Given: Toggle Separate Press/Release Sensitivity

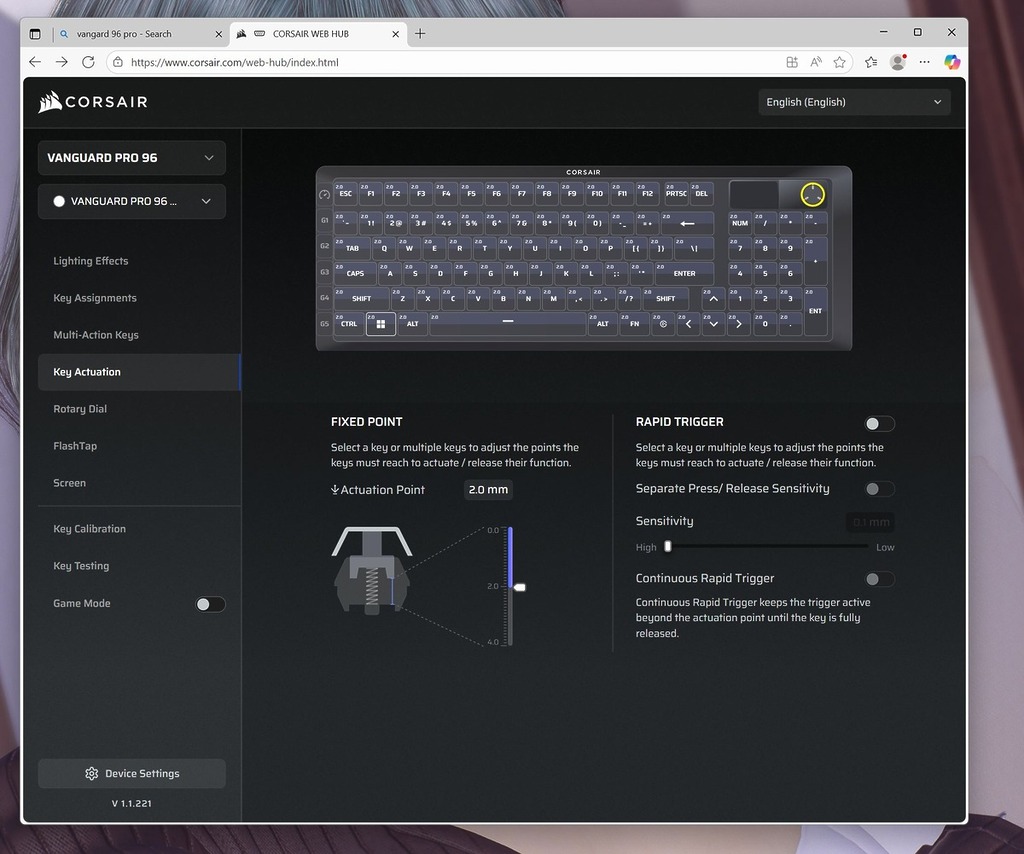Looking at the screenshot, I should pyautogui.click(x=879, y=489).
